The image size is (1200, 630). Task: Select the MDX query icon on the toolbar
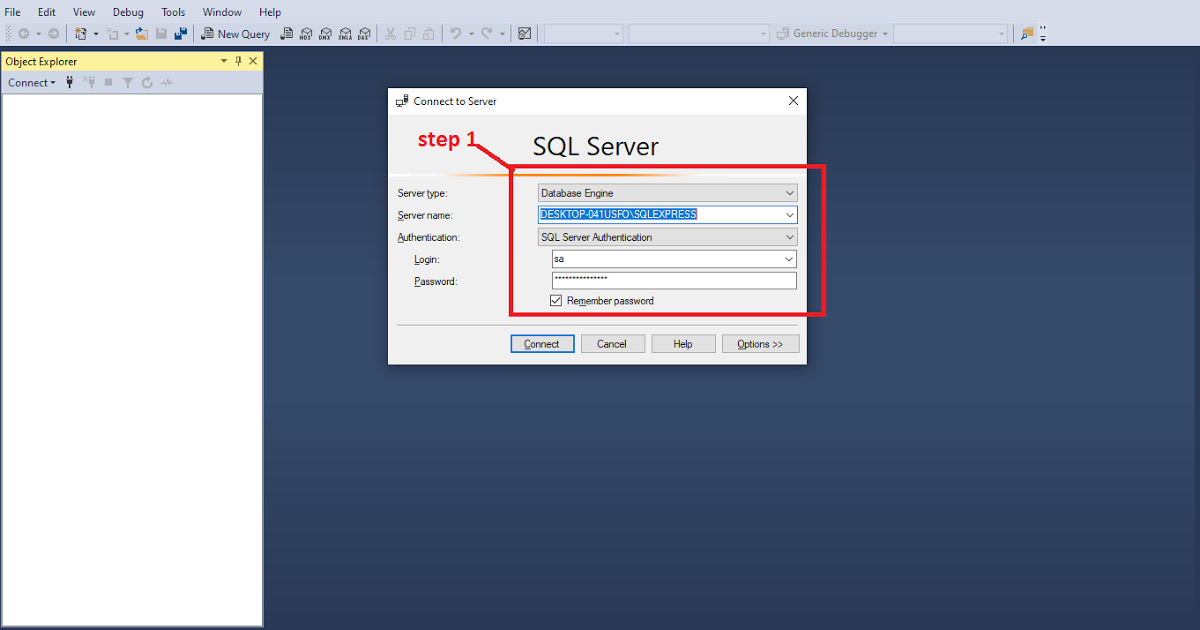click(306, 33)
